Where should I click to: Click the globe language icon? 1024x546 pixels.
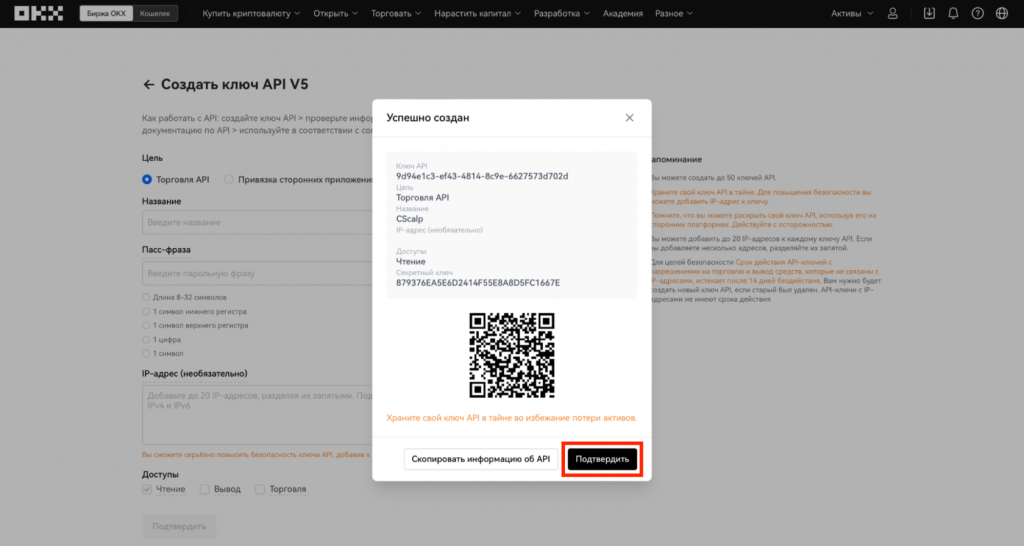point(1002,14)
